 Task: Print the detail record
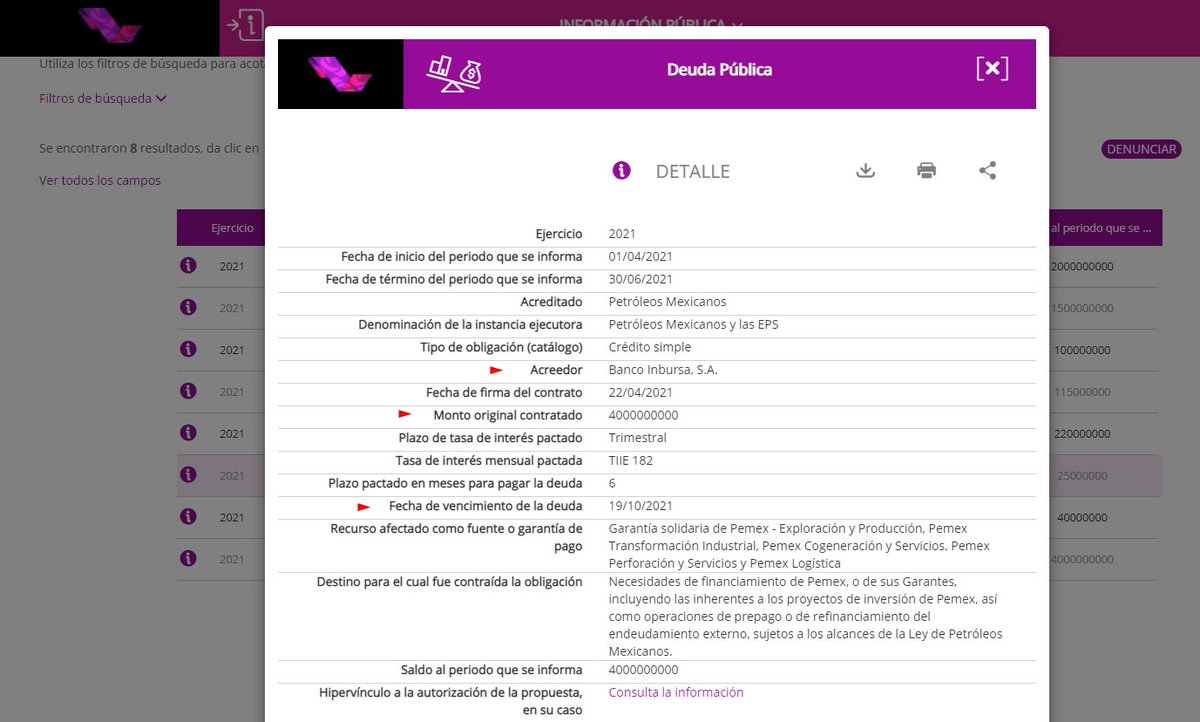(x=927, y=170)
